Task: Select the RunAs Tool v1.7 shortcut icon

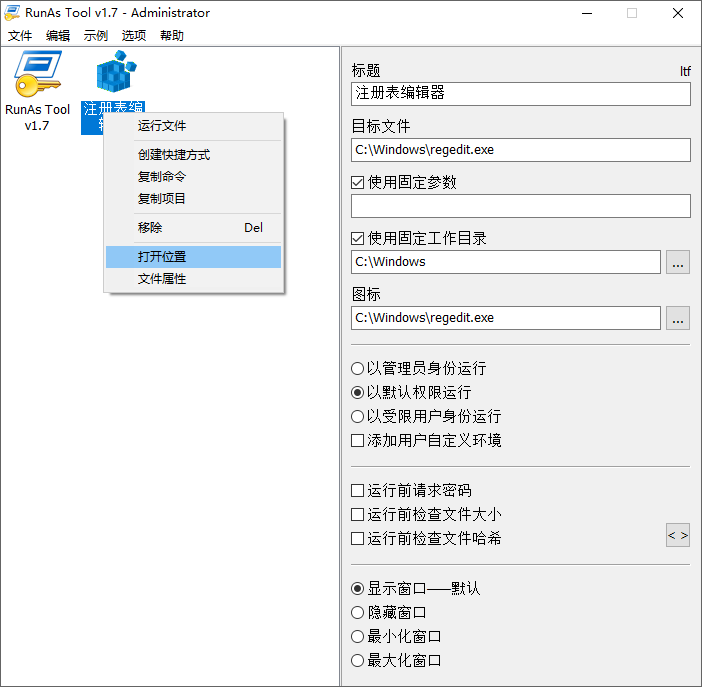Action: pos(38,74)
